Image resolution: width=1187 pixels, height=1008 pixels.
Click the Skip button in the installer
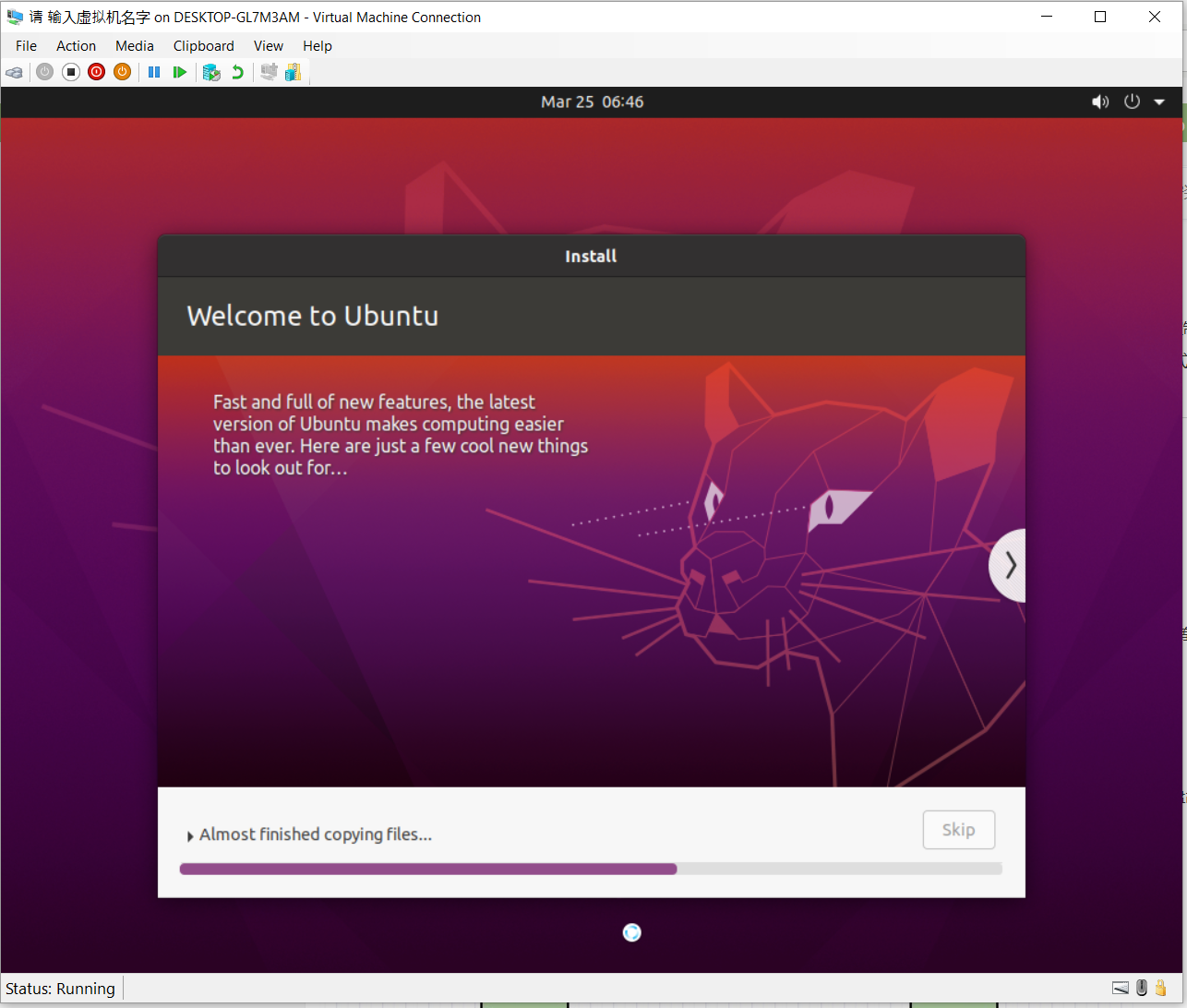[x=959, y=830]
